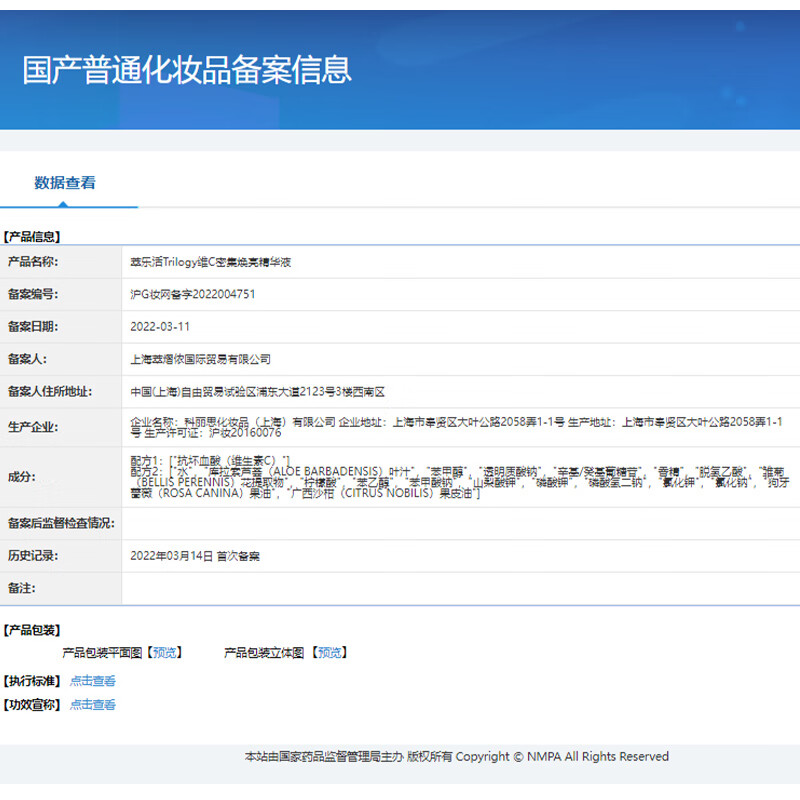
Task: Click the NMPA copyright footer text
Action: point(456,757)
